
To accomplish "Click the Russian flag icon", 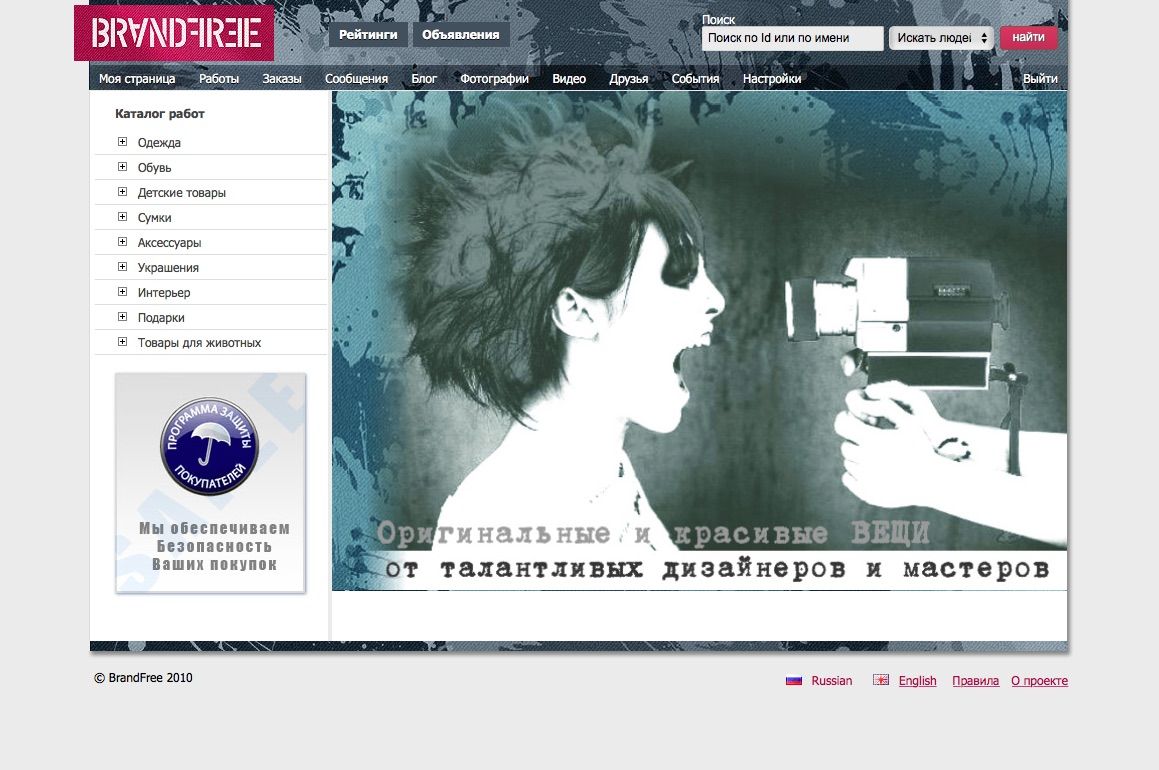I will pos(794,681).
